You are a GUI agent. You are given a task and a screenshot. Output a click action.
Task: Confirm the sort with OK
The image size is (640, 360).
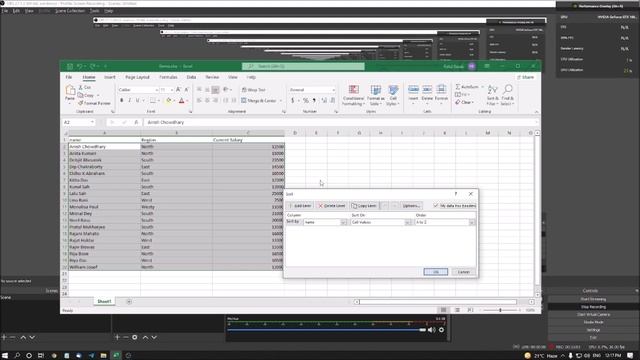coord(436,272)
